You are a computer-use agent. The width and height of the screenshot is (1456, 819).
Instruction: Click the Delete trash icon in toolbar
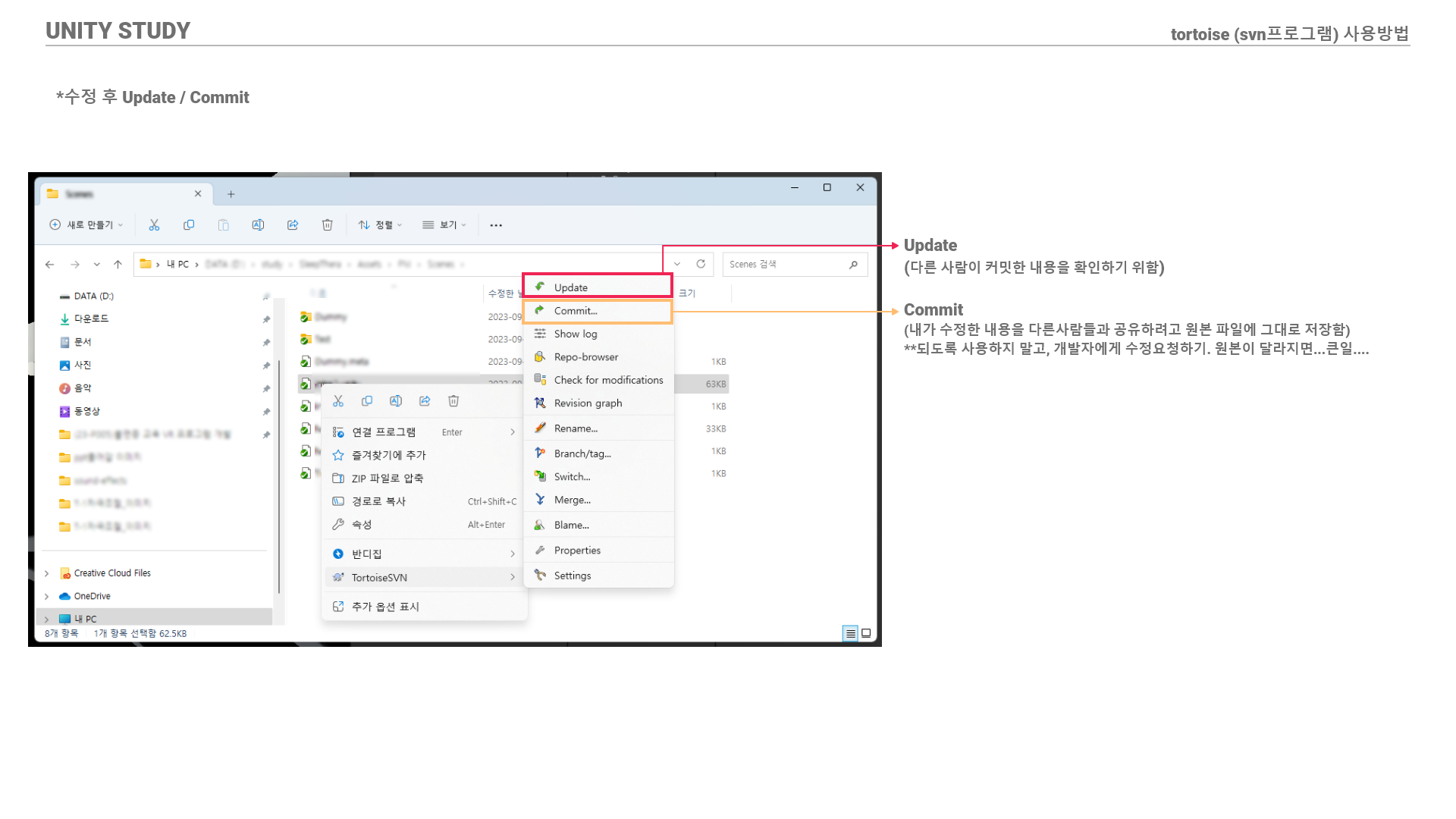pyautogui.click(x=327, y=225)
